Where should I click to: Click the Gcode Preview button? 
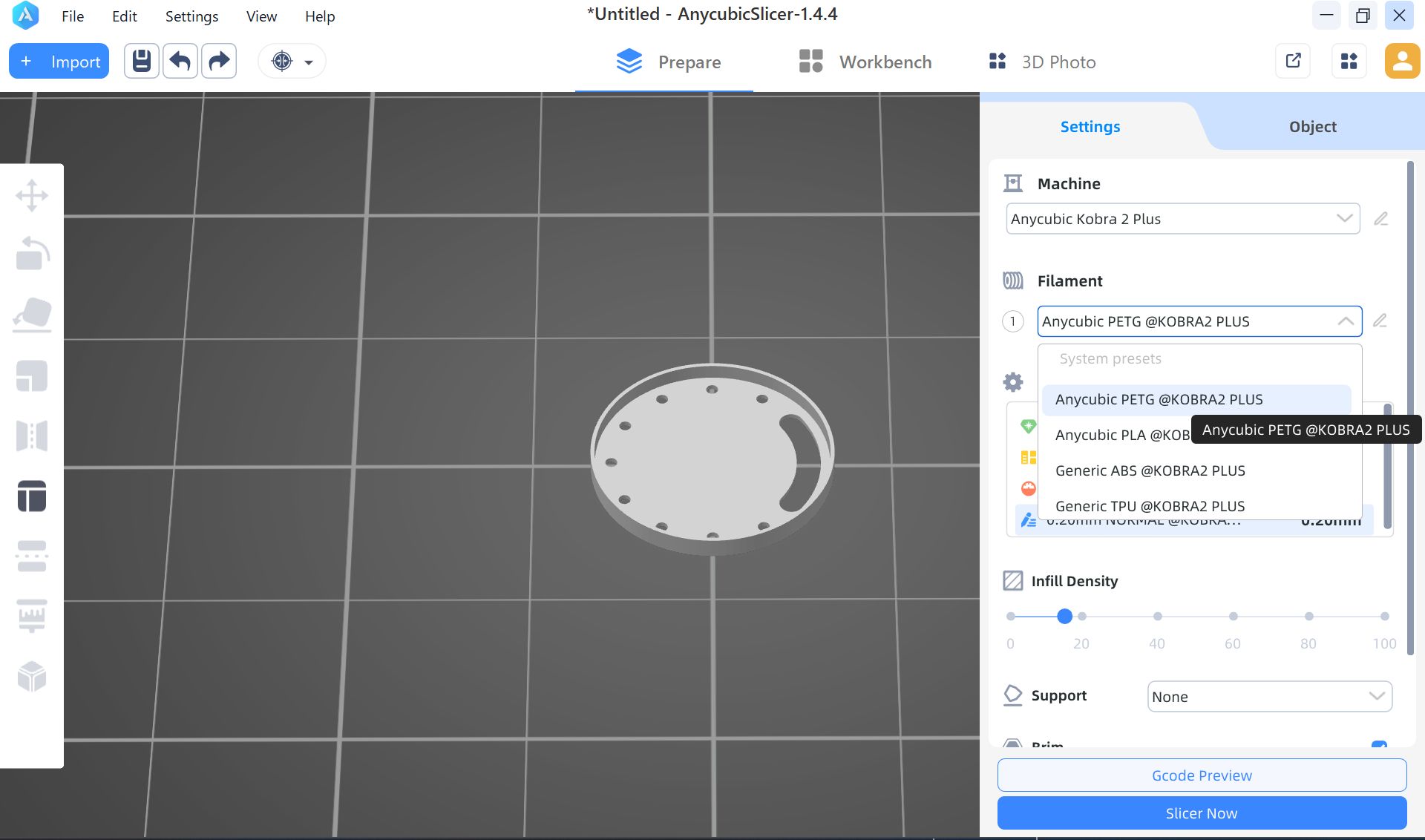point(1202,775)
